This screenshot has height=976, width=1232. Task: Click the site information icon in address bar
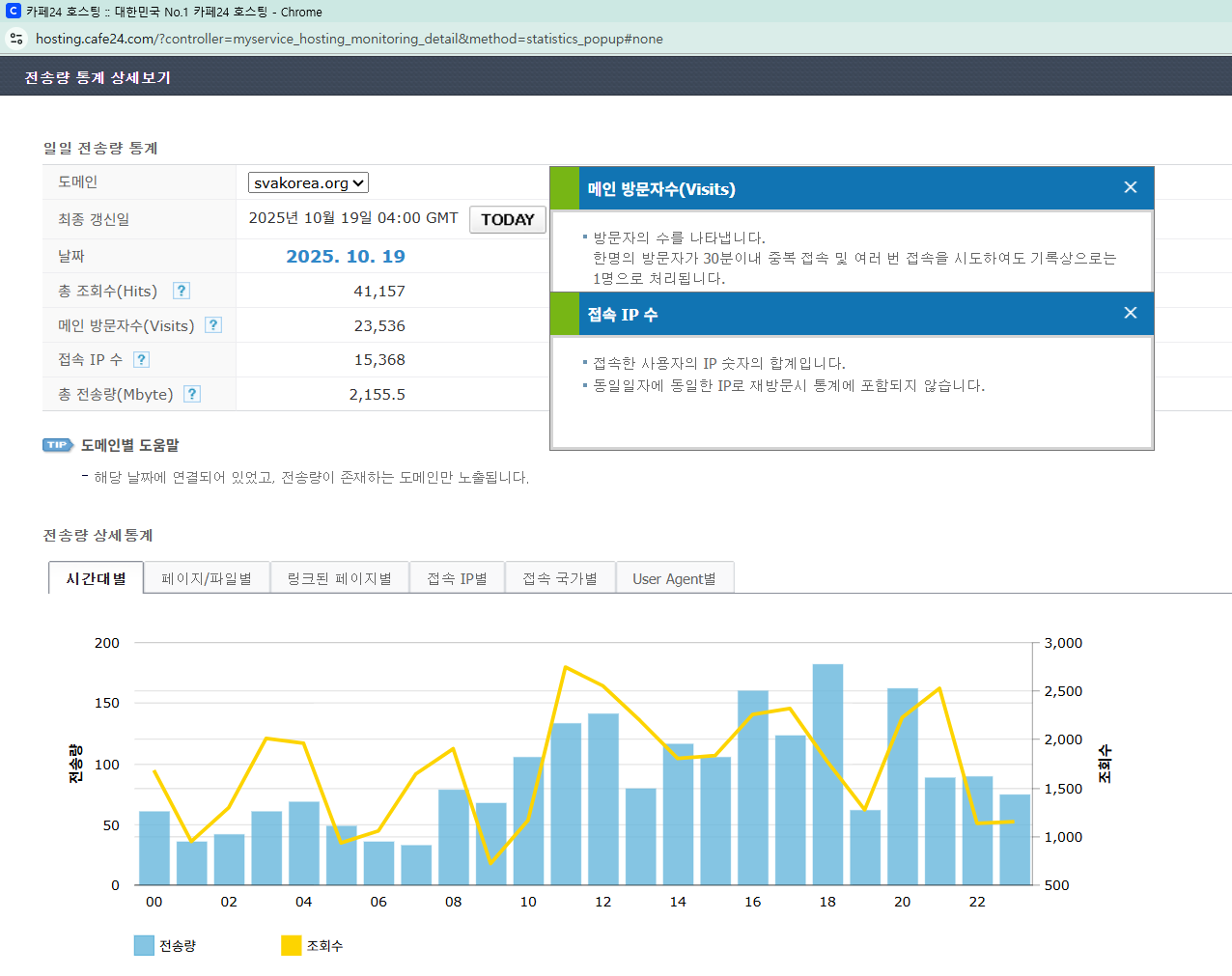(x=16, y=39)
